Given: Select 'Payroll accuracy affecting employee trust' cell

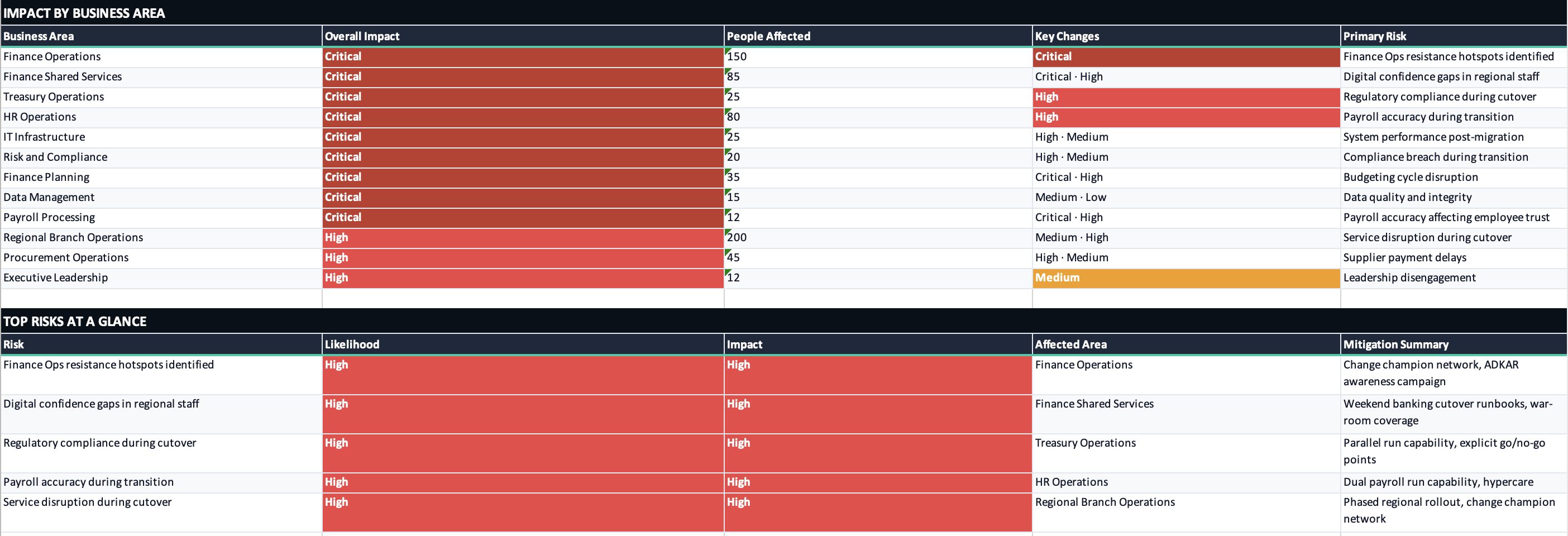Looking at the screenshot, I should [x=1454, y=217].
